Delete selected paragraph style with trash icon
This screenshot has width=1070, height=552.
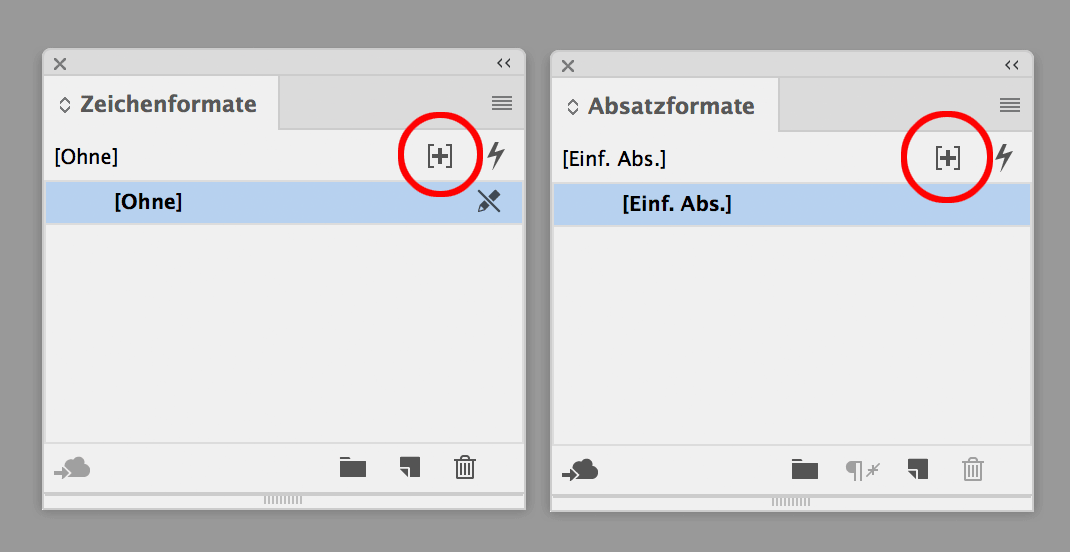click(973, 469)
